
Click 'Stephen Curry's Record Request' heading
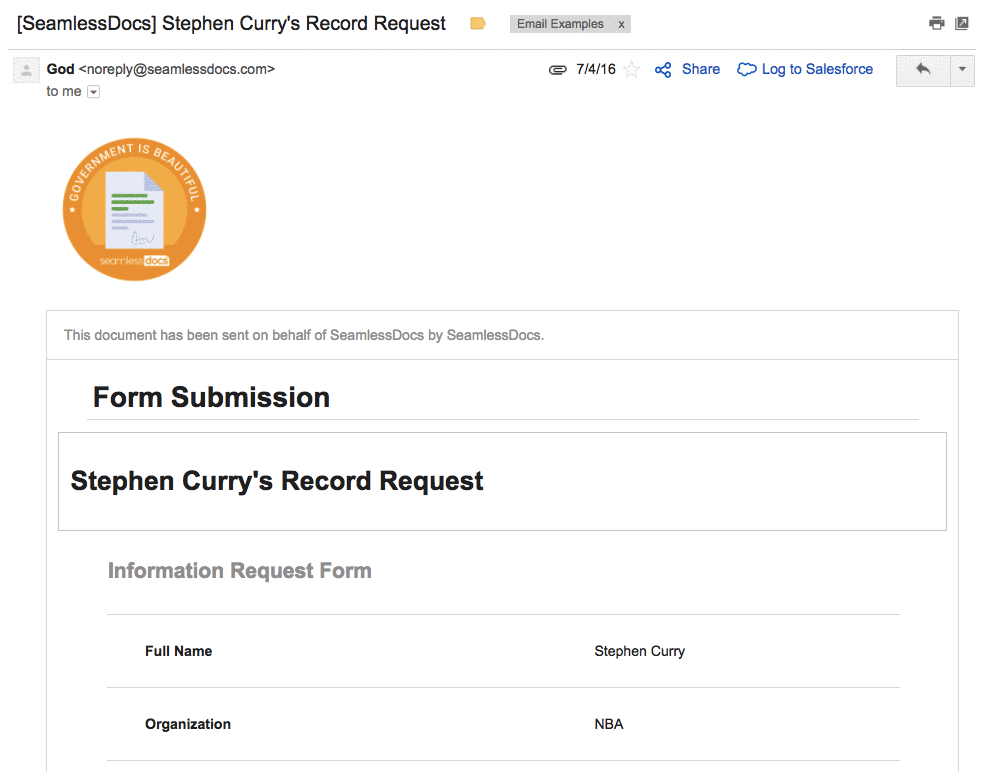tap(277, 481)
